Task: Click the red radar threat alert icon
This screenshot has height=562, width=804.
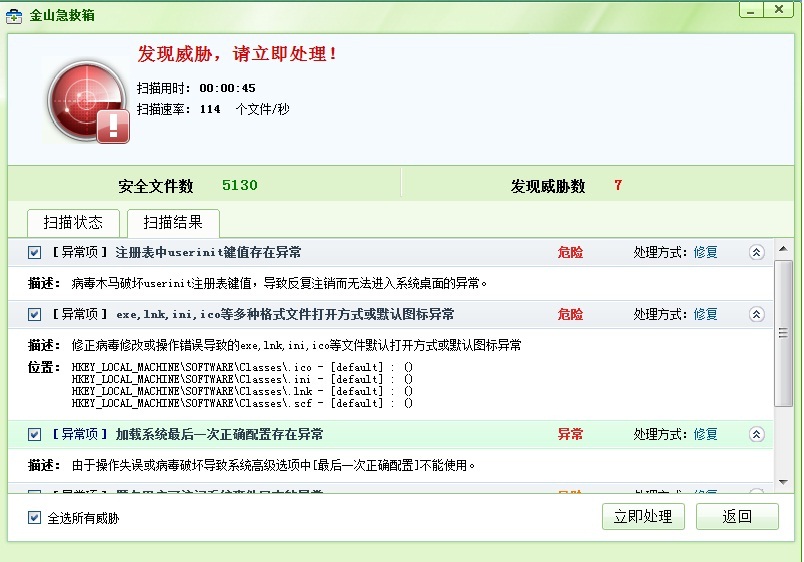Action: click(x=88, y=102)
